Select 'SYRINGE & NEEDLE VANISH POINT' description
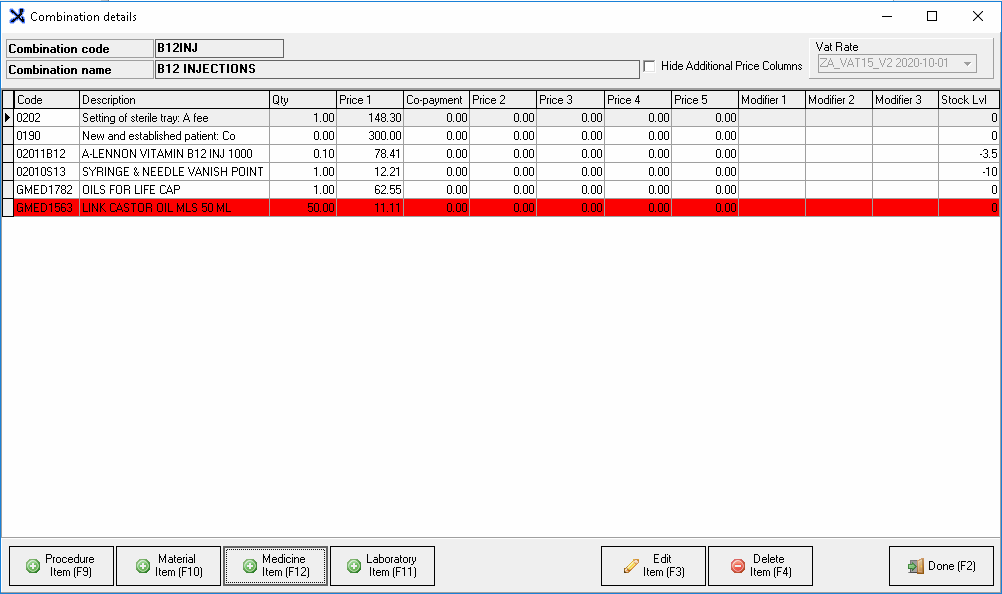The height and width of the screenshot is (594, 1002). coord(174,171)
